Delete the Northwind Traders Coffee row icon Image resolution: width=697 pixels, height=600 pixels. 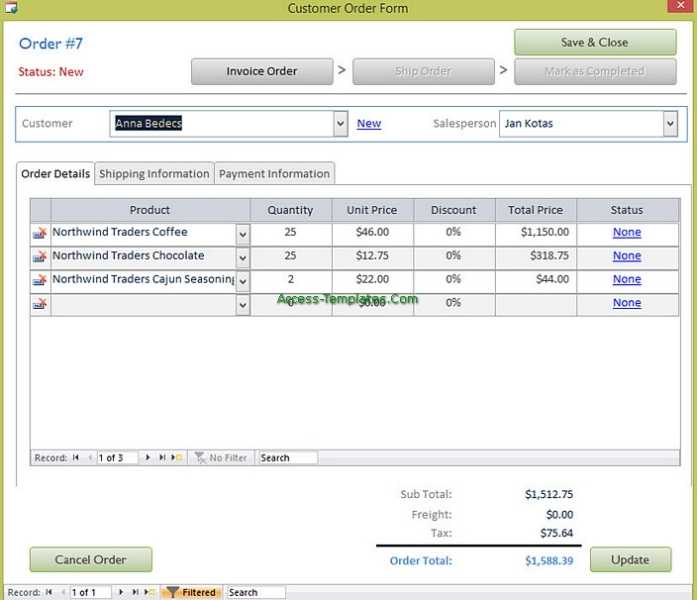pyautogui.click(x=40, y=233)
